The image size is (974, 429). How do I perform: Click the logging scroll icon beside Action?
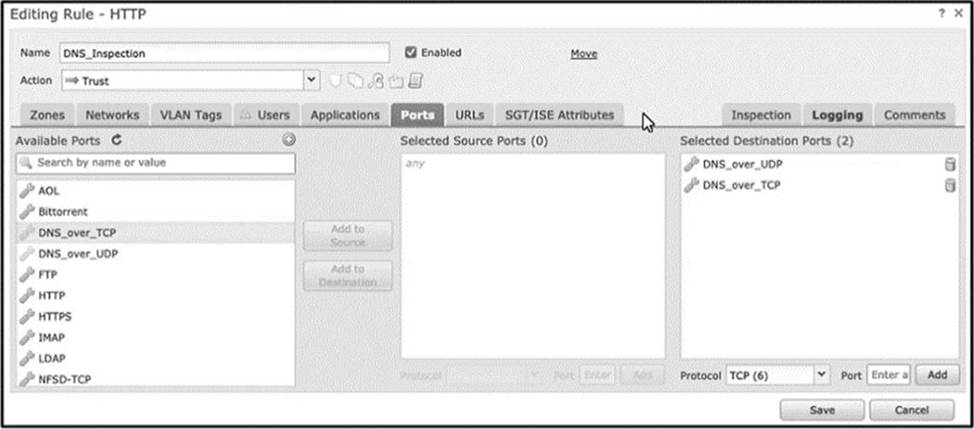416,81
